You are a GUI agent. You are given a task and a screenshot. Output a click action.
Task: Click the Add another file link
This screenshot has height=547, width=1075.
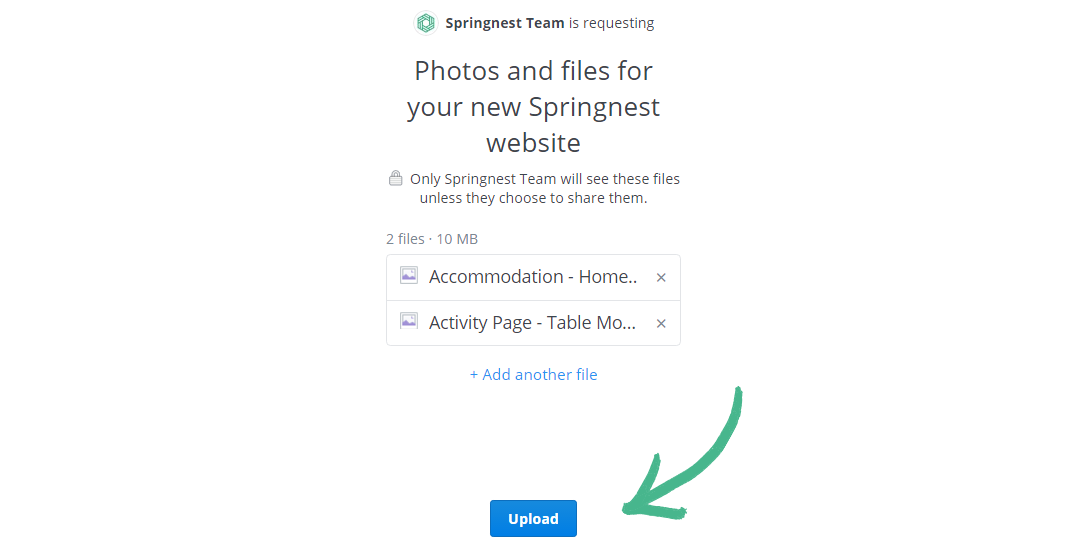(x=540, y=375)
